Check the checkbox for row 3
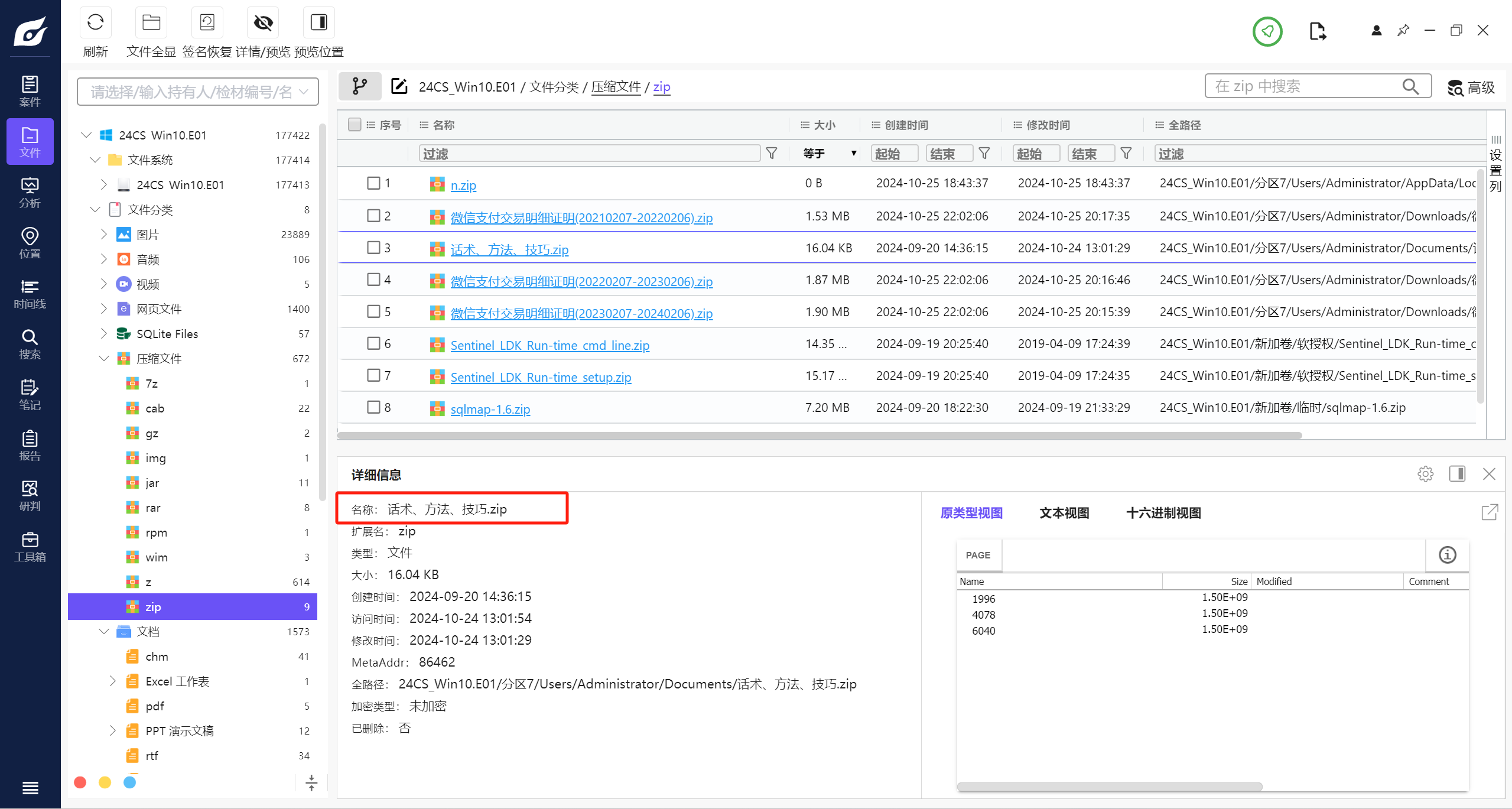 coord(373,248)
